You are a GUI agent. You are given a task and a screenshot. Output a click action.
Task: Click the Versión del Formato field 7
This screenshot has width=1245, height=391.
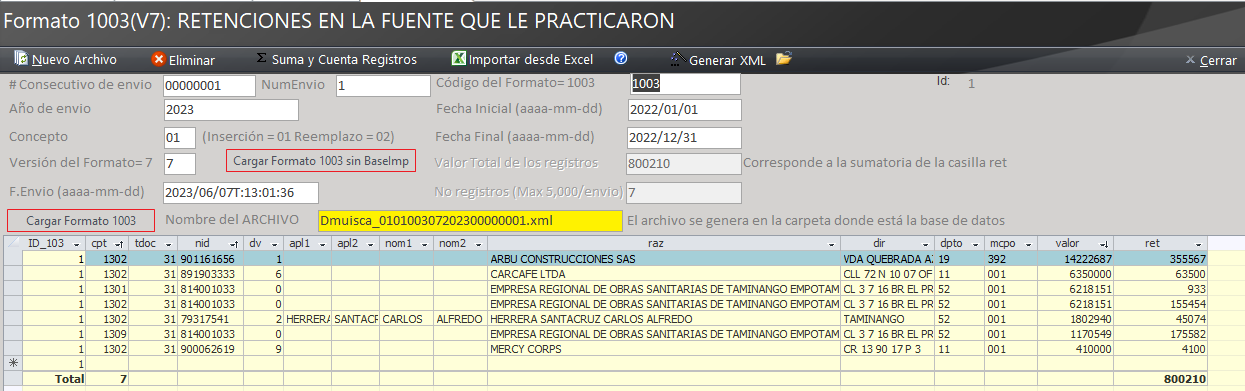click(179, 163)
